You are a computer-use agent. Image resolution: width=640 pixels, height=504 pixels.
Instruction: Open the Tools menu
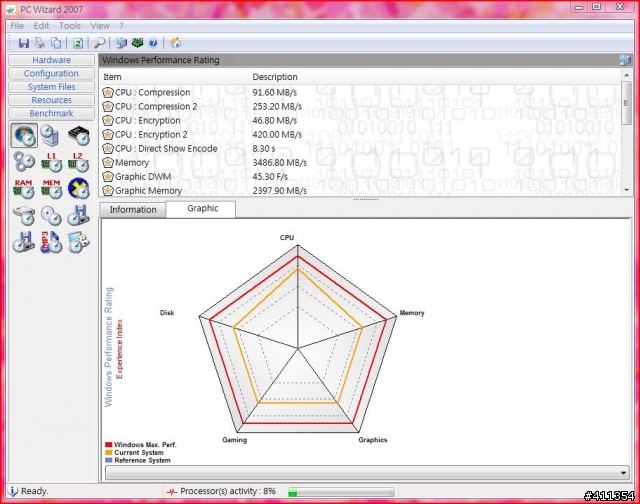(70, 26)
